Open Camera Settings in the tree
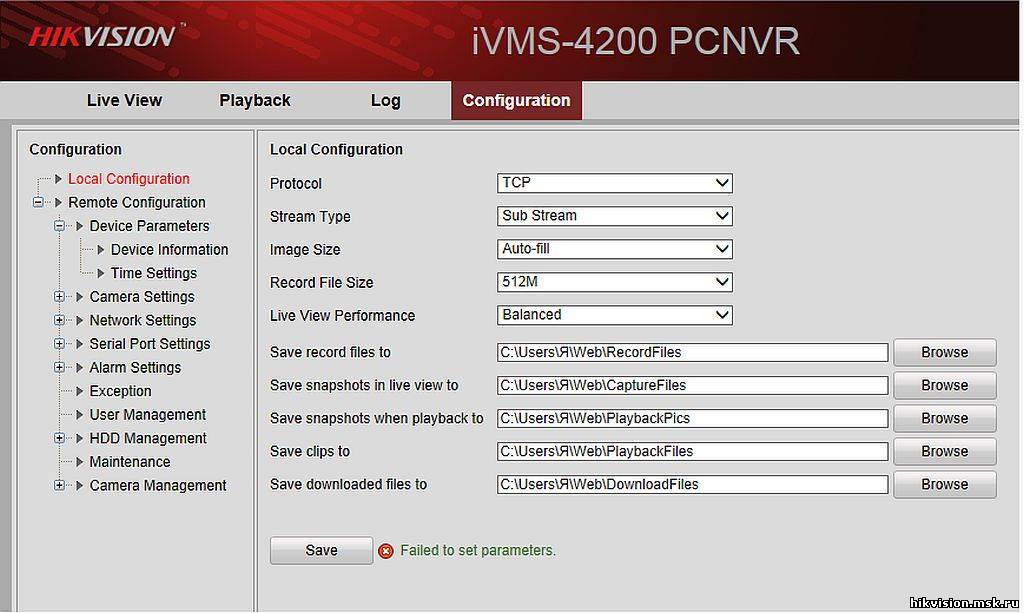 [142, 296]
